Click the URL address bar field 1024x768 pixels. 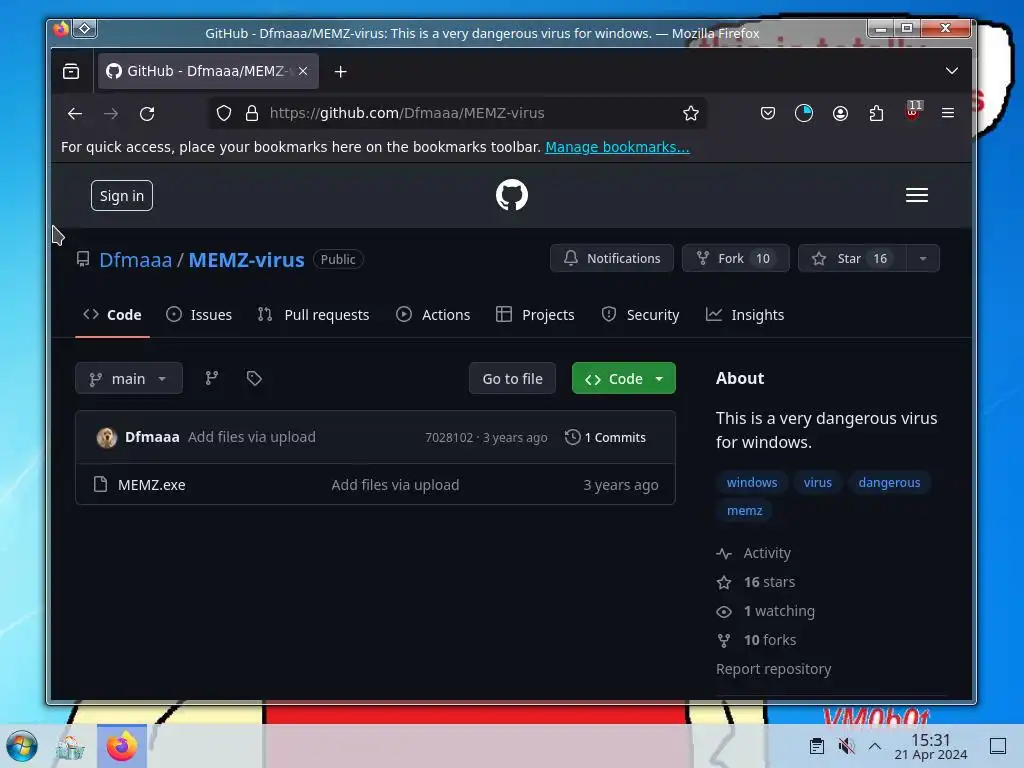(457, 114)
